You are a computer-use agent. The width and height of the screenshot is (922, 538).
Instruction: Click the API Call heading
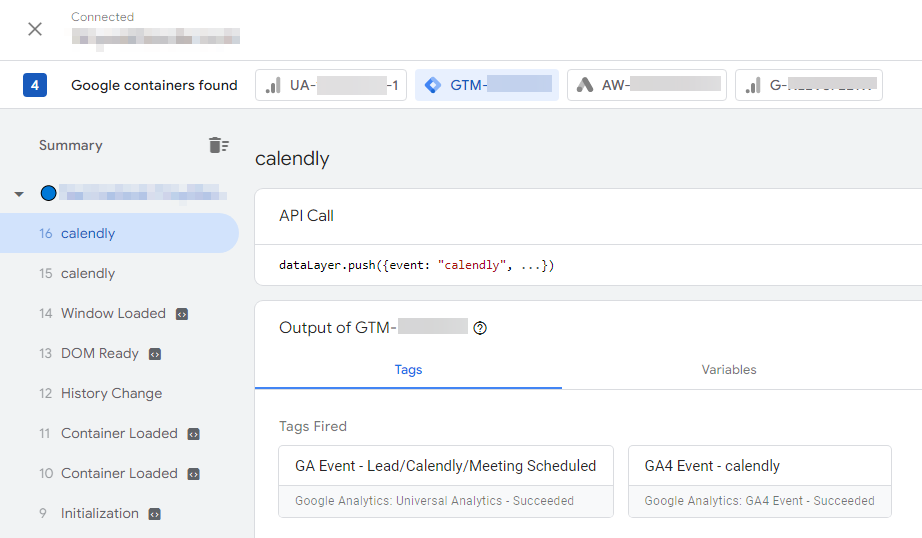(306, 216)
